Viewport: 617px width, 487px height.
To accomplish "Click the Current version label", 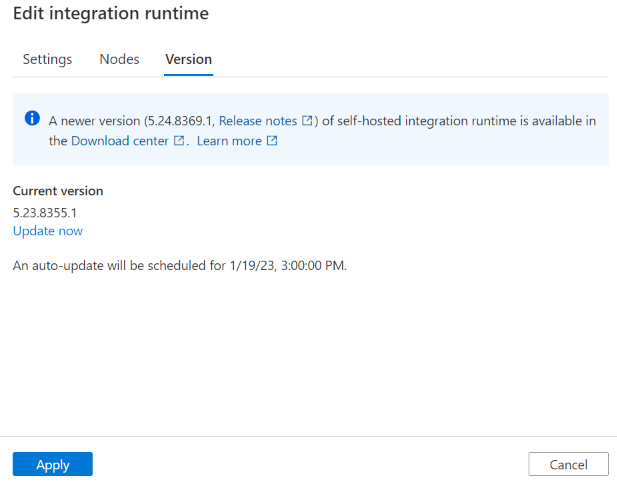I will click(x=58, y=191).
